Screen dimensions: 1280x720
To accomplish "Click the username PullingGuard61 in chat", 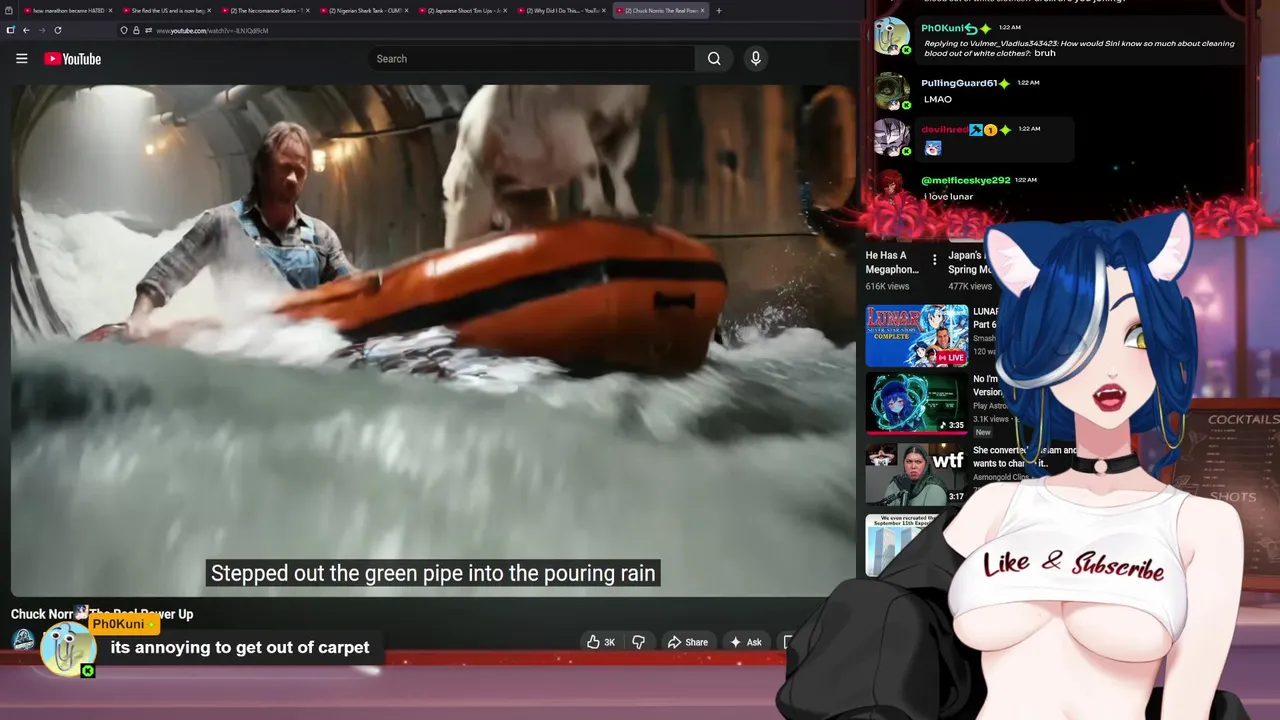I will click(959, 83).
